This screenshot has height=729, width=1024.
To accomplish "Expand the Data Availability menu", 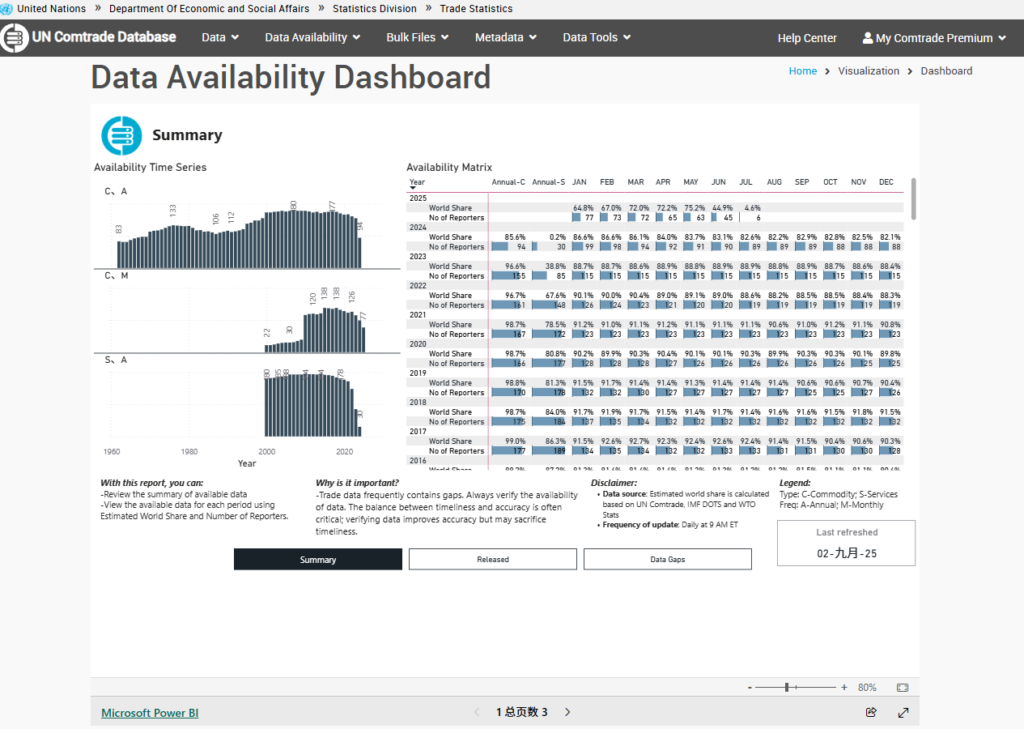I will click(x=312, y=38).
